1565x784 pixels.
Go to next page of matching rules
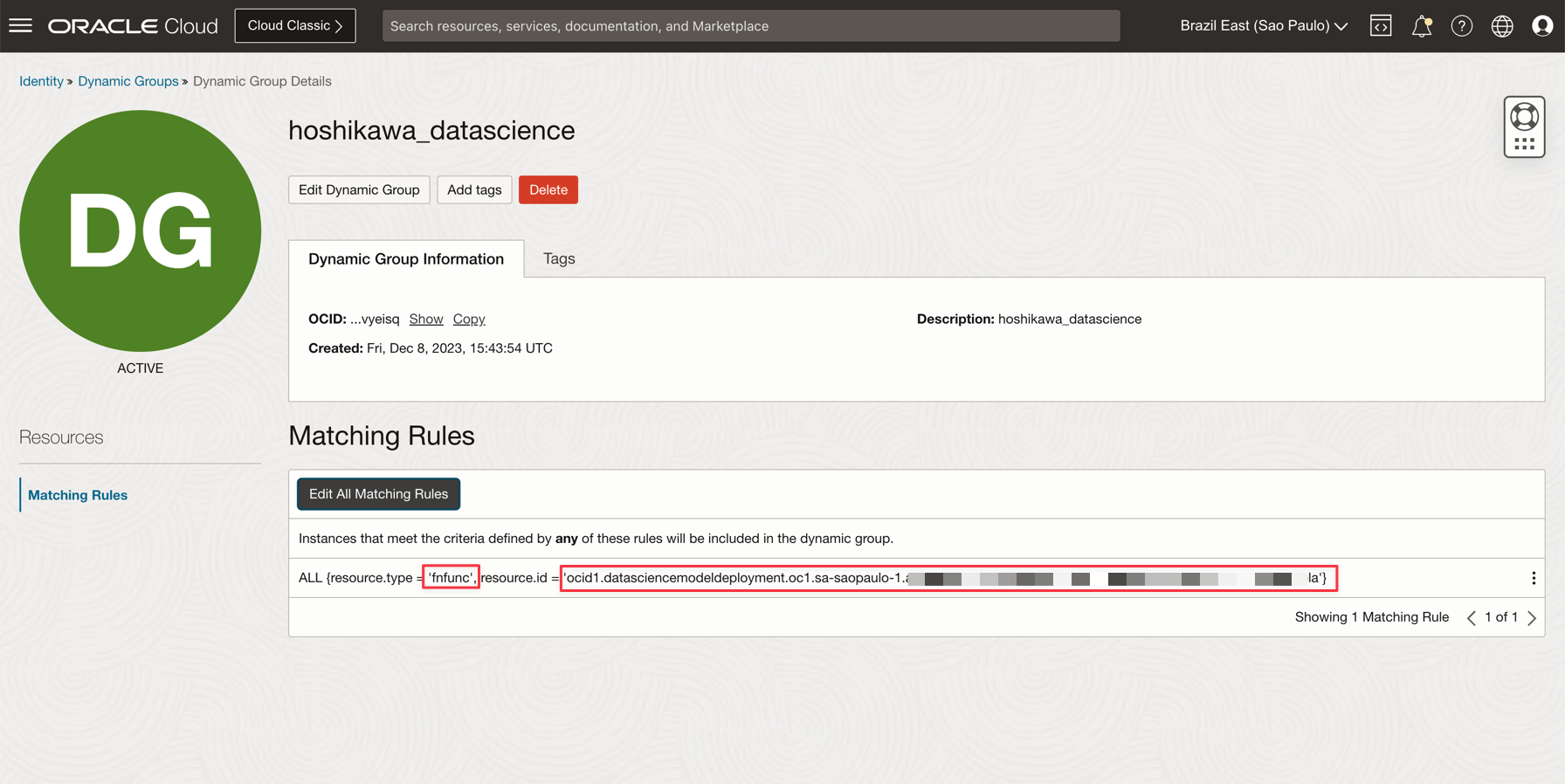pyautogui.click(x=1532, y=617)
